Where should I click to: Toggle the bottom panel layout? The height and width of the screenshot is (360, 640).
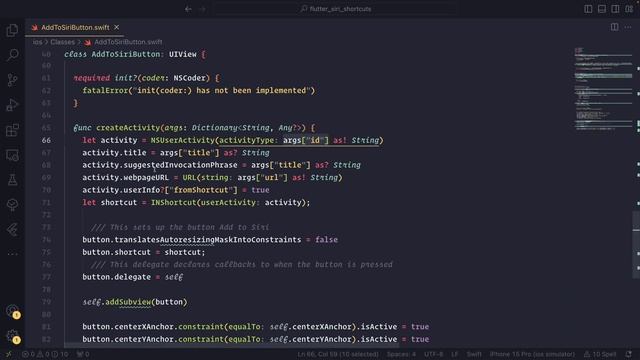(602, 9)
